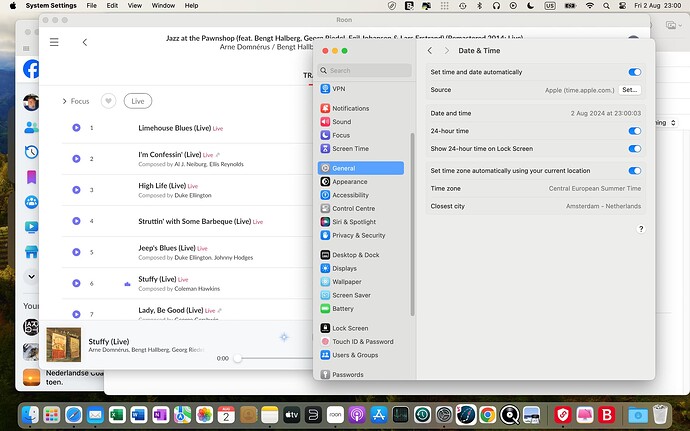690x431 pixels.
Task: Open the Window menu
Action: coord(163,6)
